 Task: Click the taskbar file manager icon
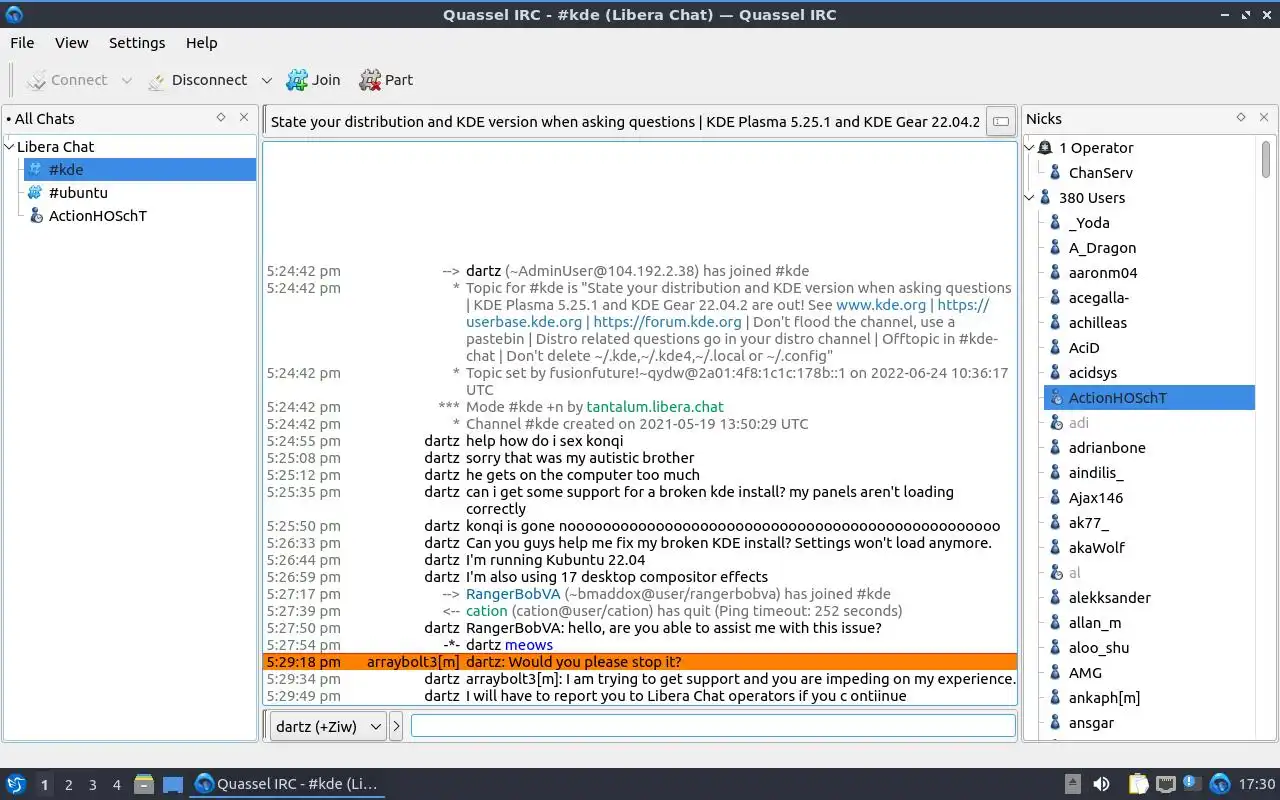coord(144,785)
